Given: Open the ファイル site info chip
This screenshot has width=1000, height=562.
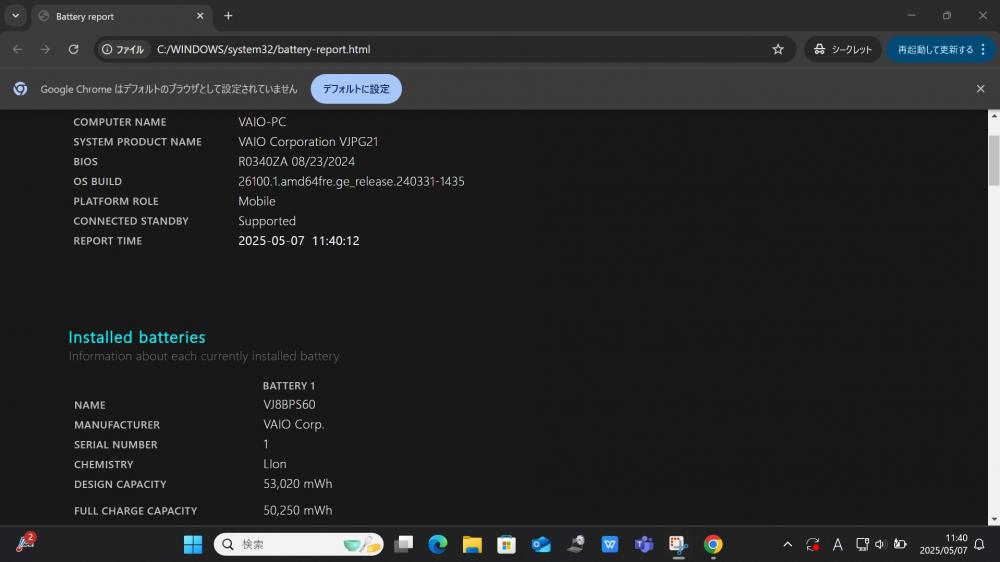Looking at the screenshot, I should [x=123, y=49].
